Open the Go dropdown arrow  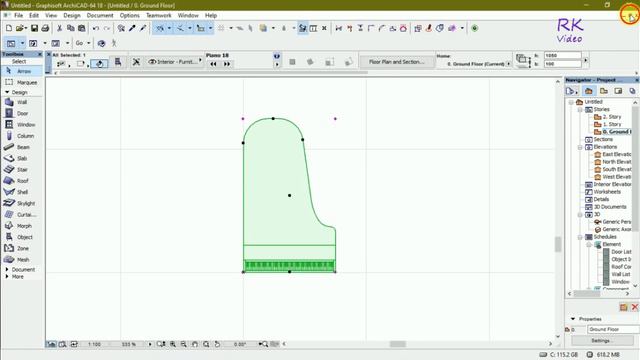pos(89,43)
